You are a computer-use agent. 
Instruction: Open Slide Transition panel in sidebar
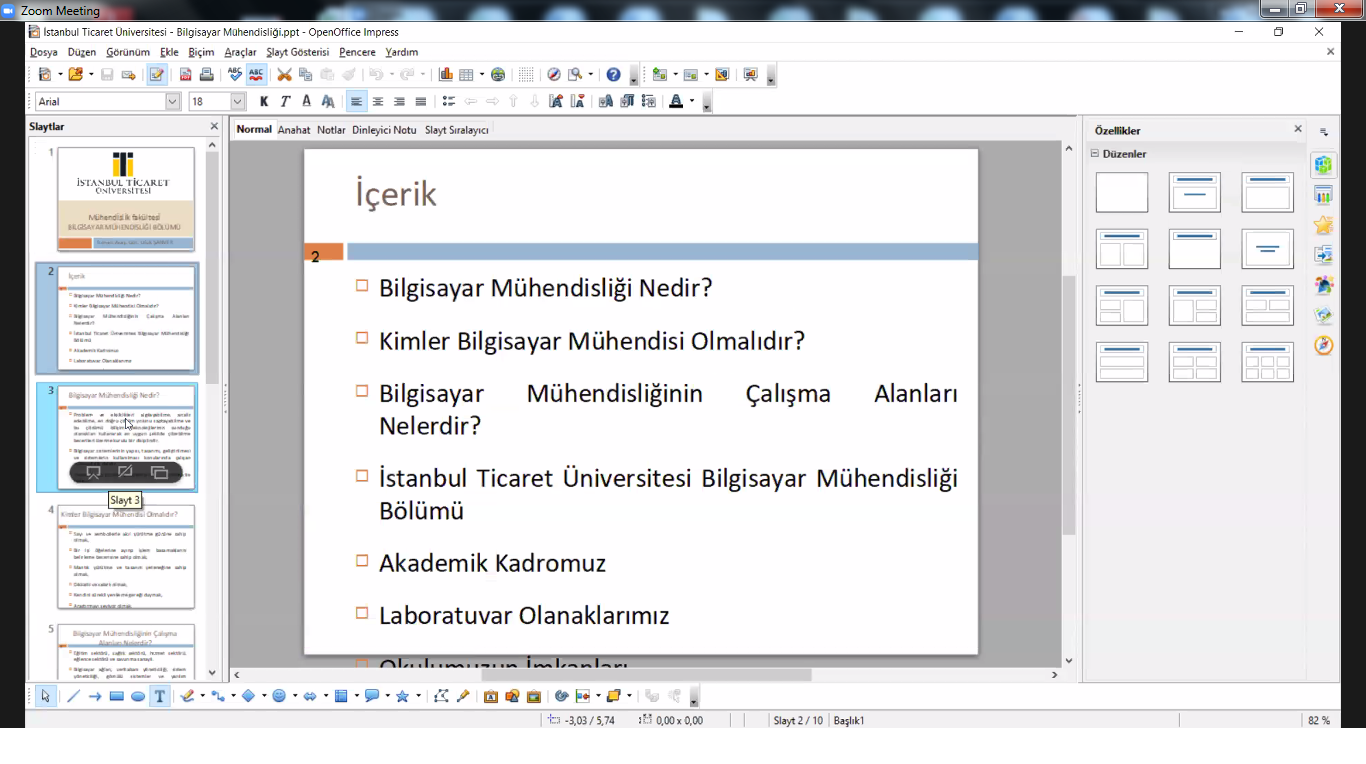[x=1324, y=255]
